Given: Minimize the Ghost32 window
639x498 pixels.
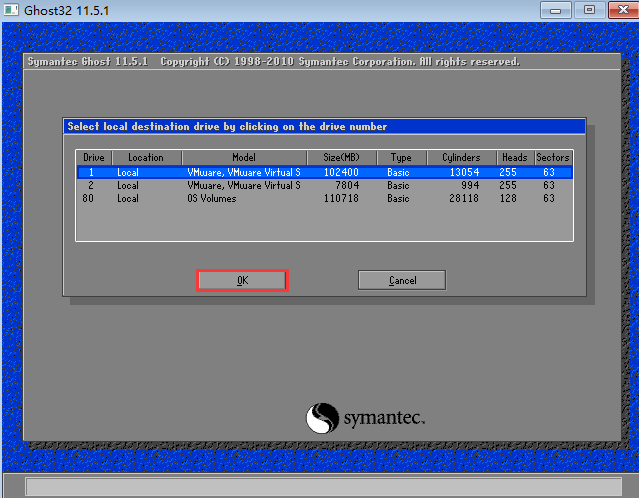Looking at the screenshot, I should (558, 10).
